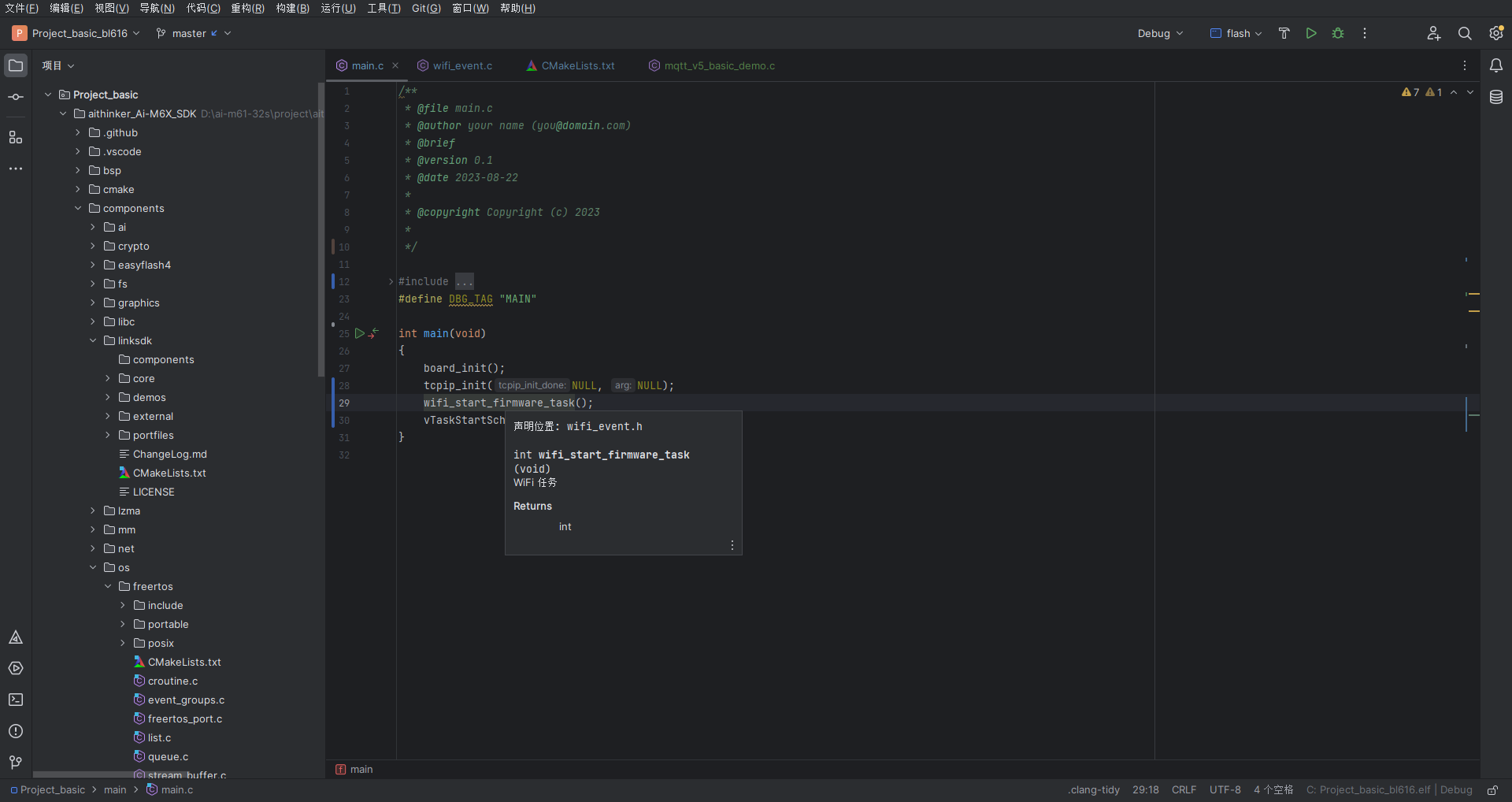
Task: Open Project_basic_bl616 project dropdown
Action: [x=76, y=33]
